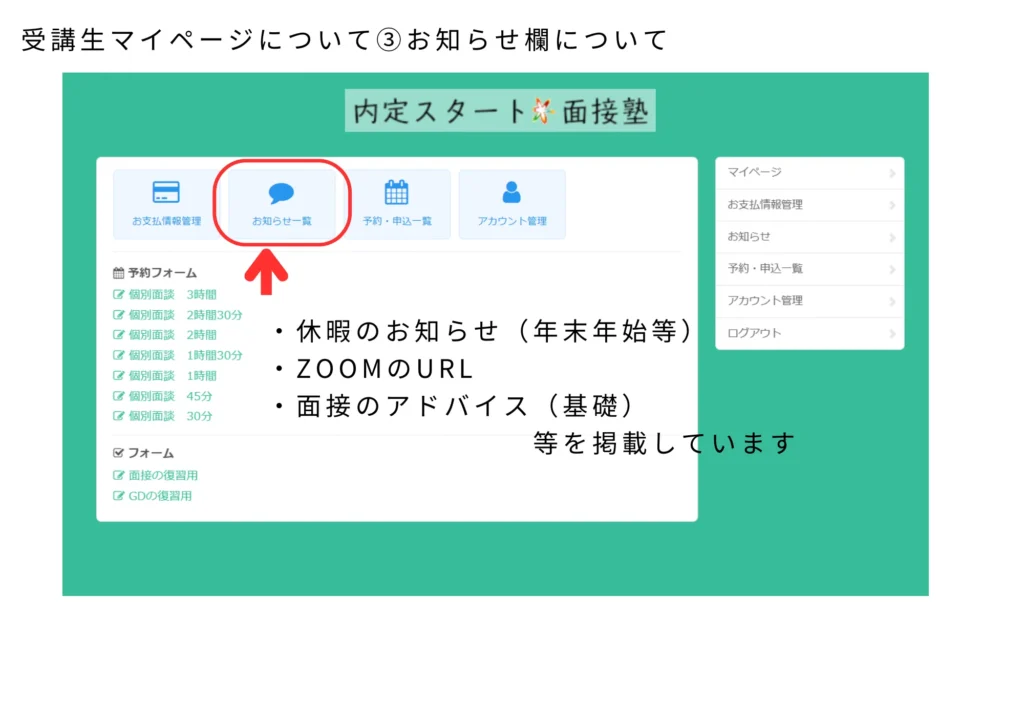Choose 予約・申込一覧 in the right sidebar menu

click(x=765, y=269)
